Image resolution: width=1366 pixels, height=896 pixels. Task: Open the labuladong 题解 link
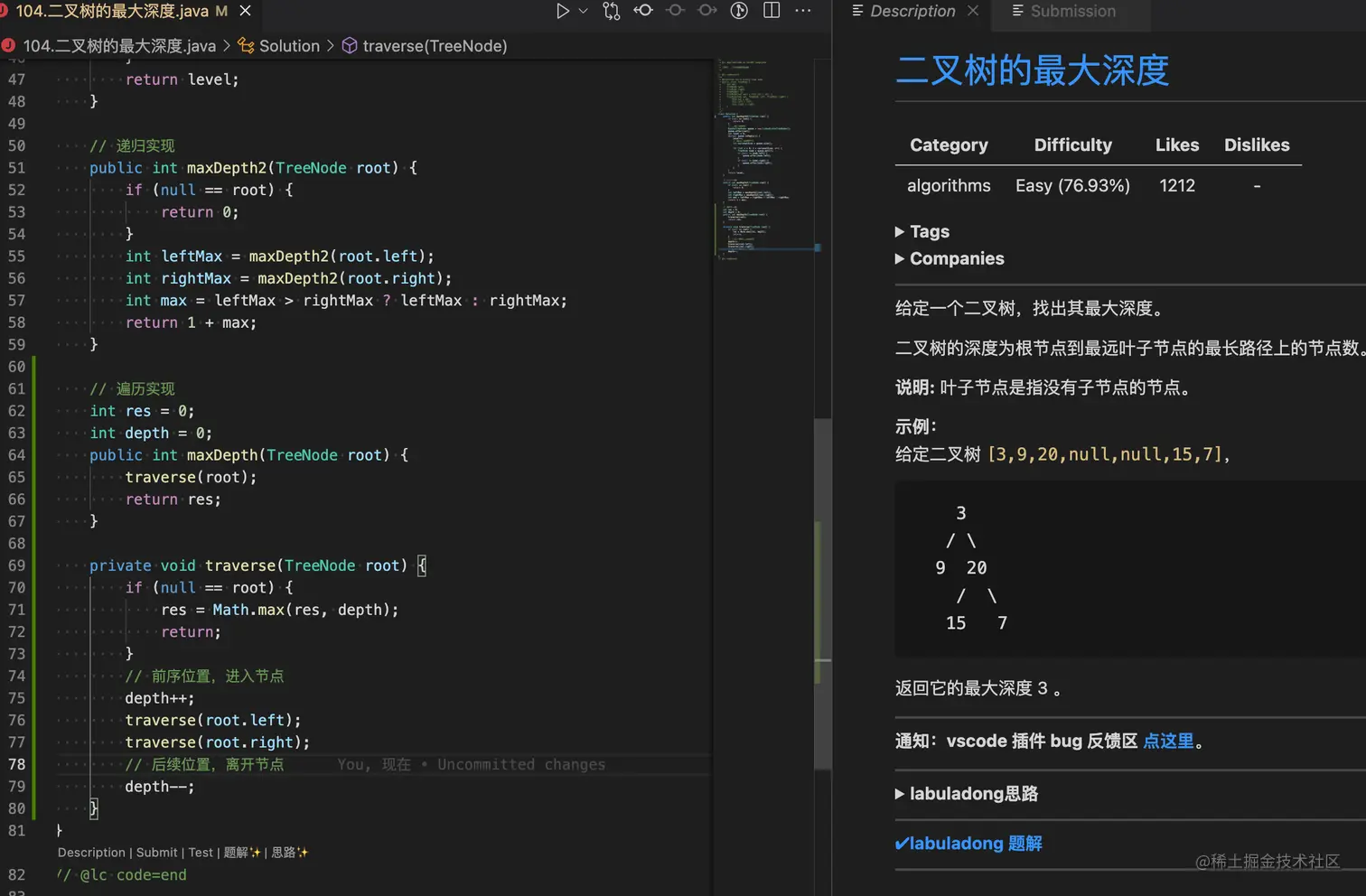(x=968, y=844)
